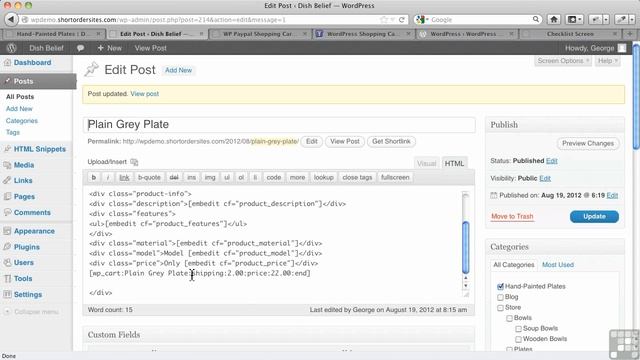Open the comments bubble in admin bar
640x360 pixels.
click(x=80, y=48)
